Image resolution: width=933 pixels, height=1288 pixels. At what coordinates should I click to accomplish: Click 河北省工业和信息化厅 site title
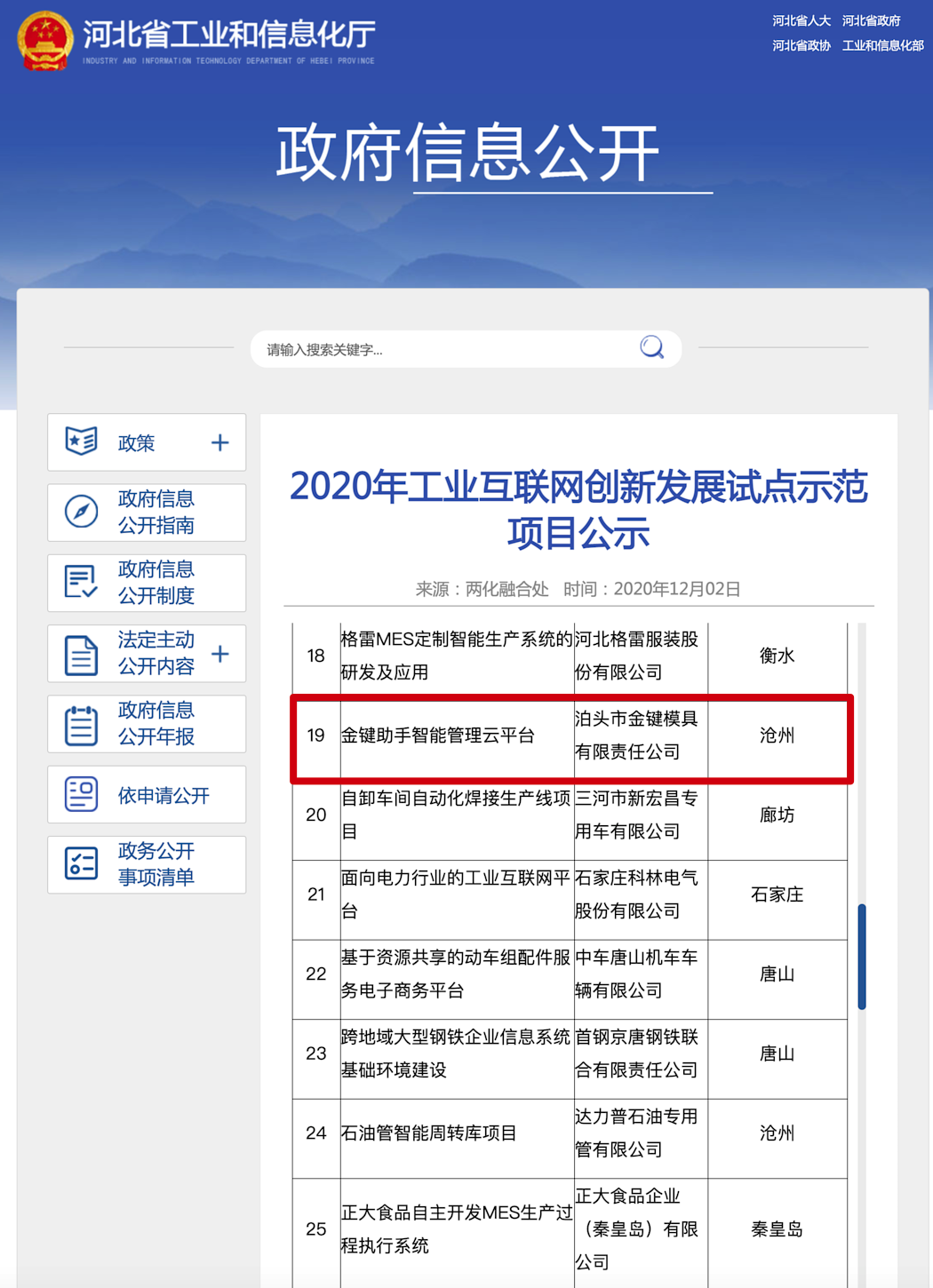229,35
